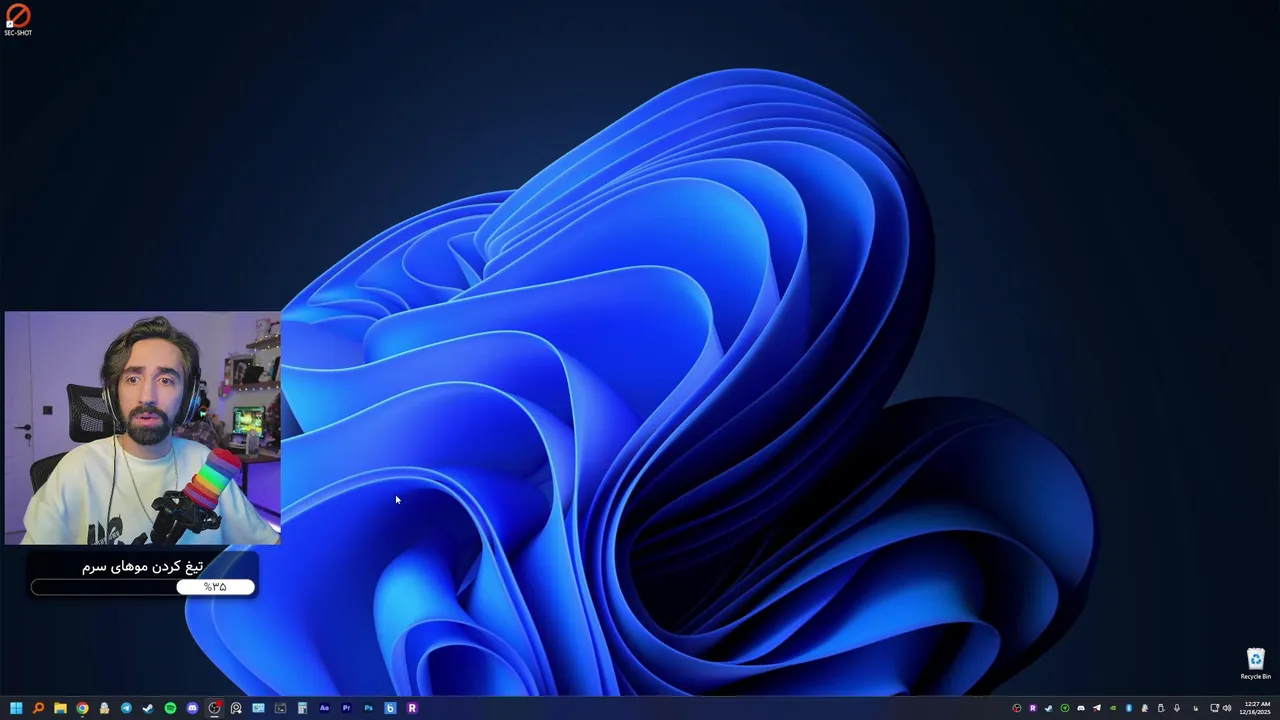Click the Telegram system tray icon

(1097, 708)
